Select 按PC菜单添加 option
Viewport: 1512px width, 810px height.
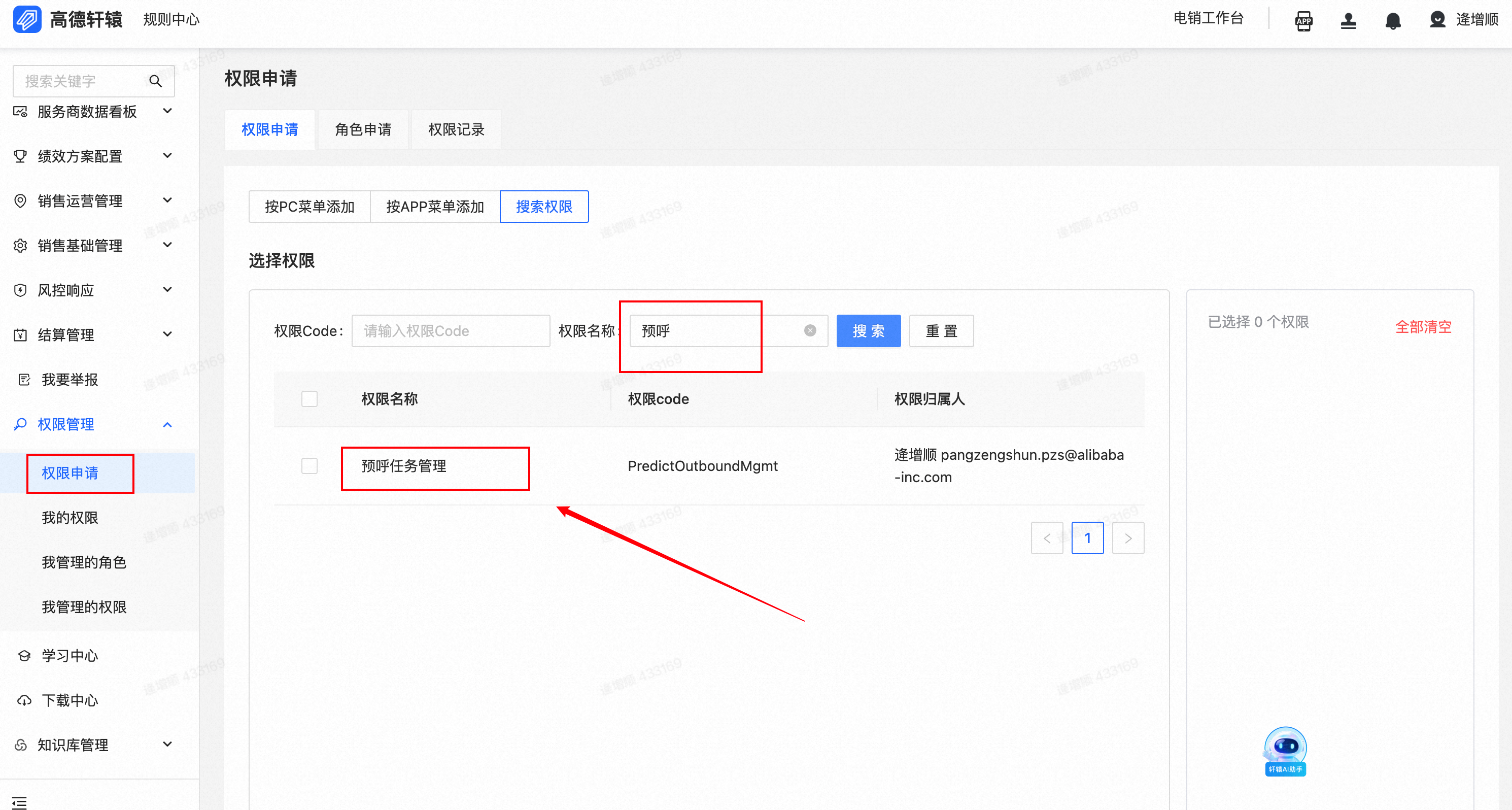click(x=310, y=207)
